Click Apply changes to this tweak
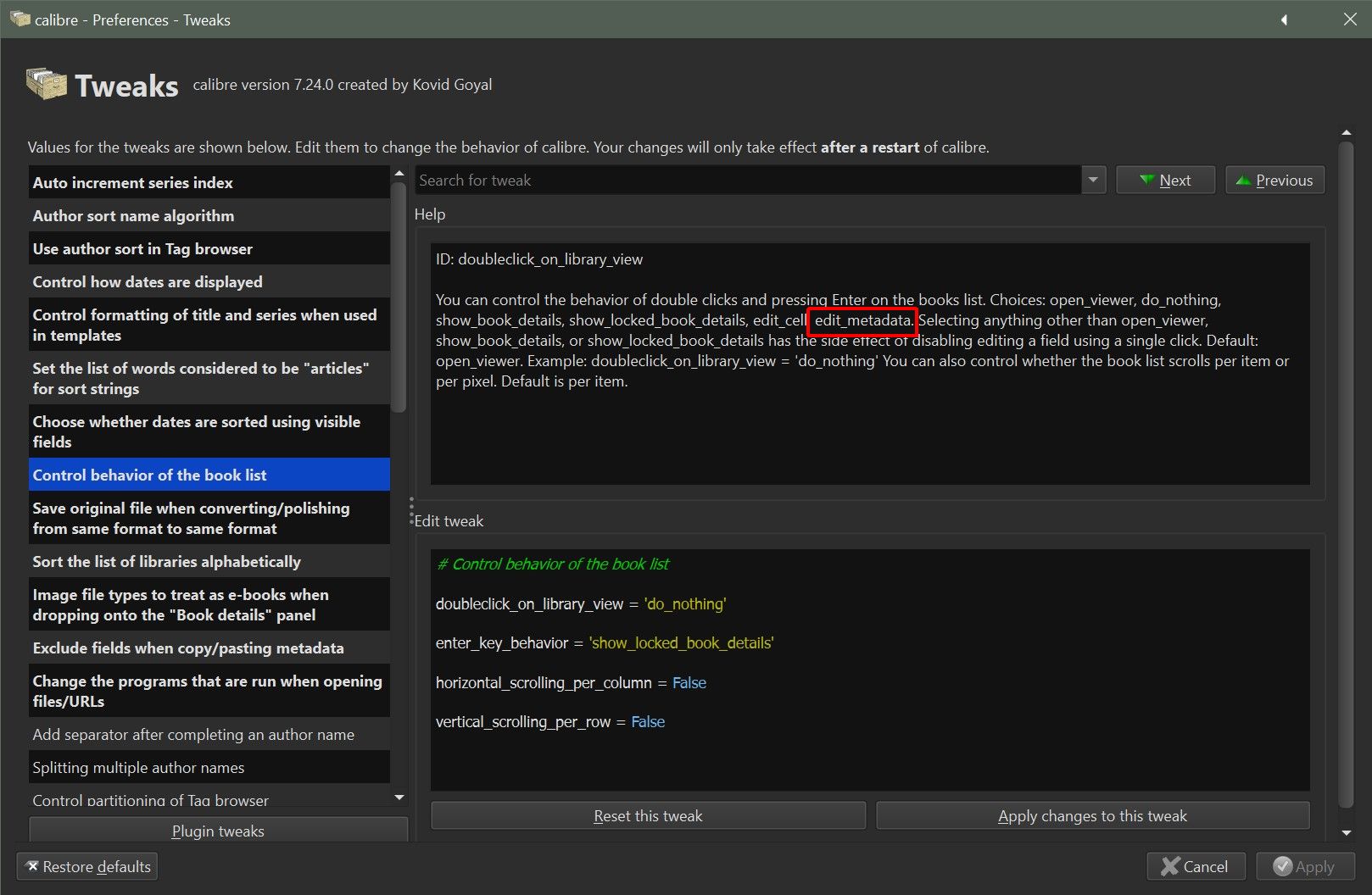Image resolution: width=1372 pixels, height=895 pixels. tap(1092, 815)
